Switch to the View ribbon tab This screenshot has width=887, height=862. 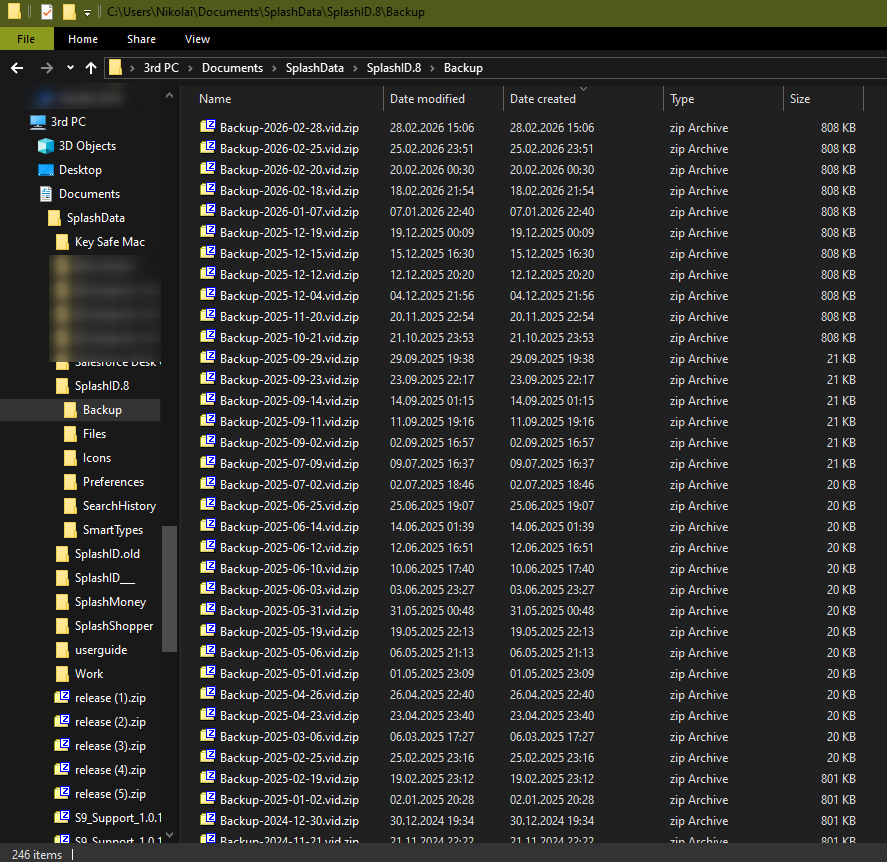pyautogui.click(x=197, y=39)
